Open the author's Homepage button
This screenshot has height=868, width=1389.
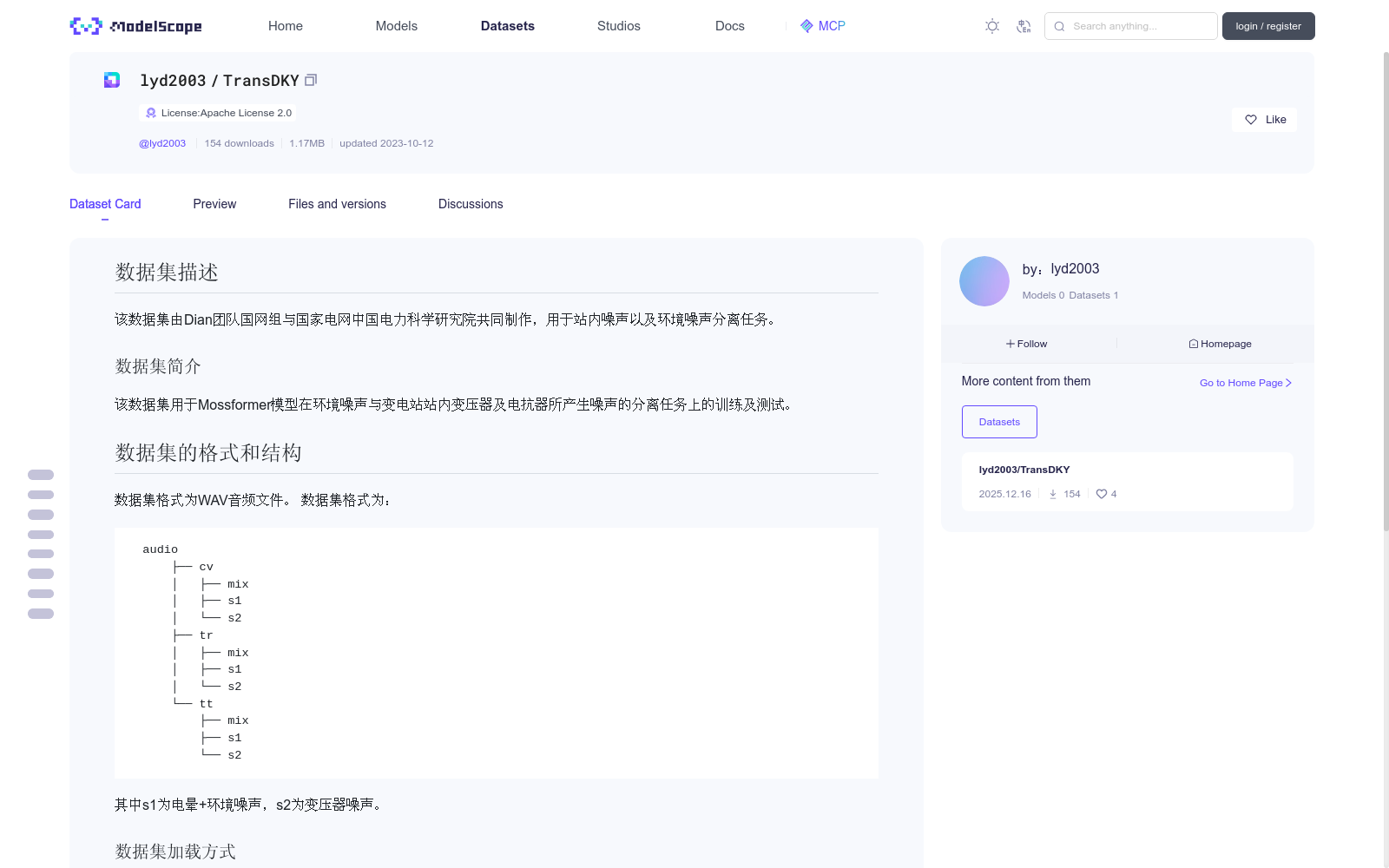[1220, 344]
